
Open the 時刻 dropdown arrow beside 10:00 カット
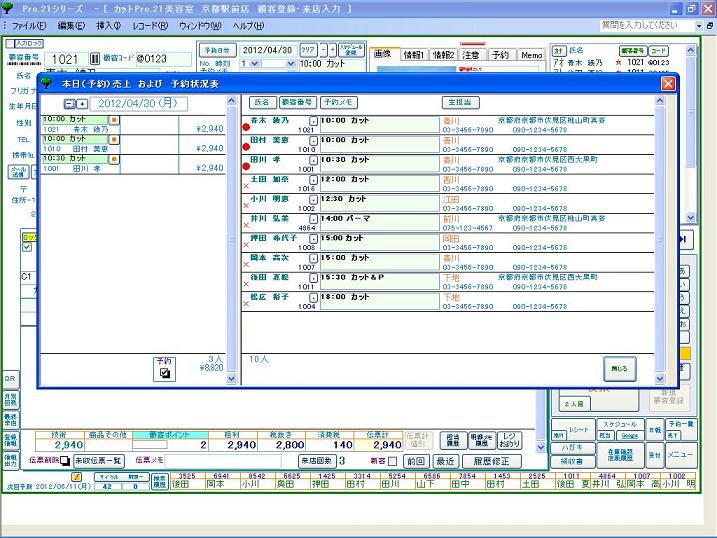291,64
